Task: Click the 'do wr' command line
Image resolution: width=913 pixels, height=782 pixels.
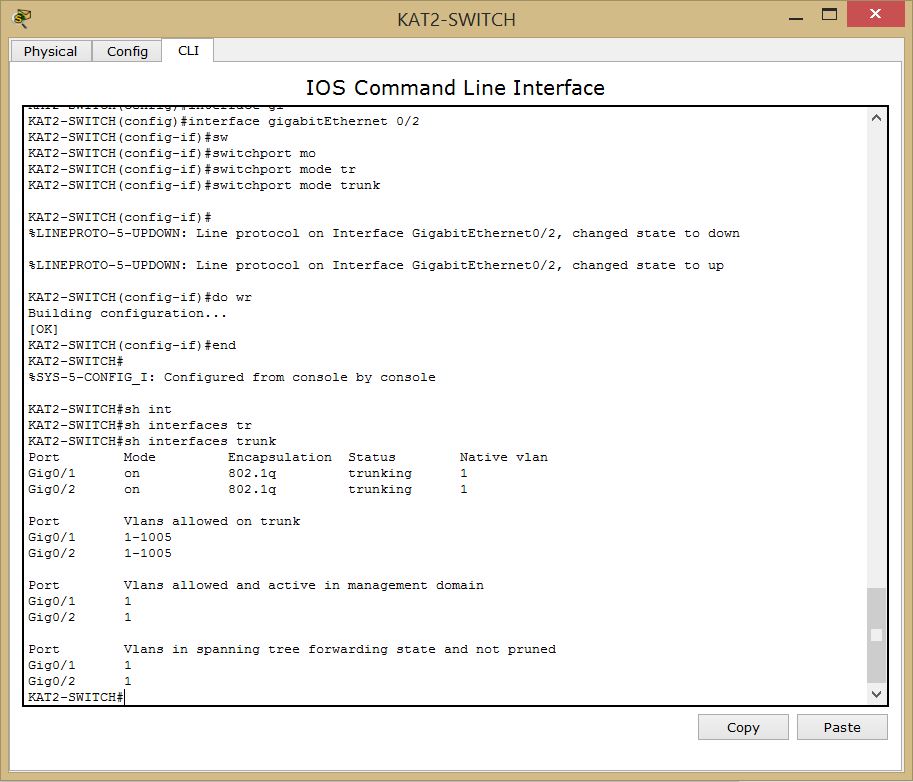Action: click(x=140, y=297)
